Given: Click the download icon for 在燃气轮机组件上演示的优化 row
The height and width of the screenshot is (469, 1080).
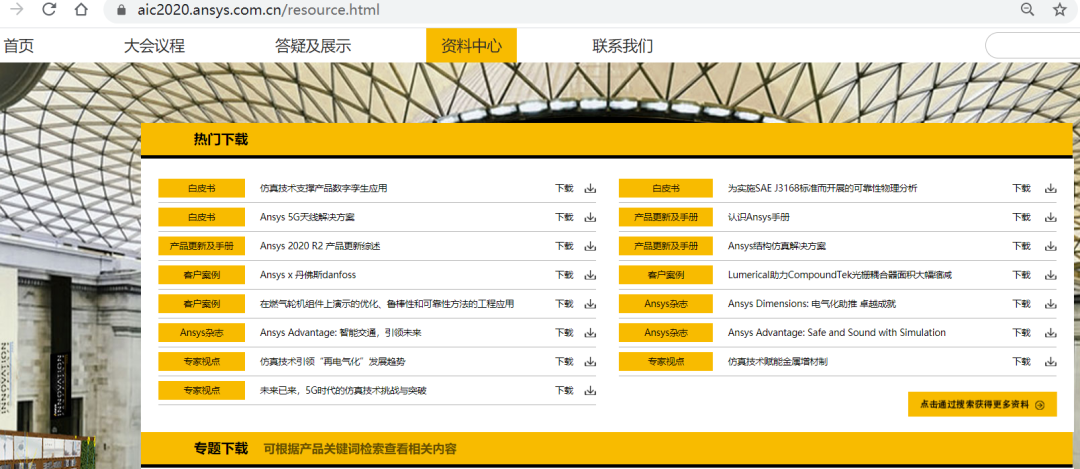Looking at the screenshot, I should pos(590,304).
